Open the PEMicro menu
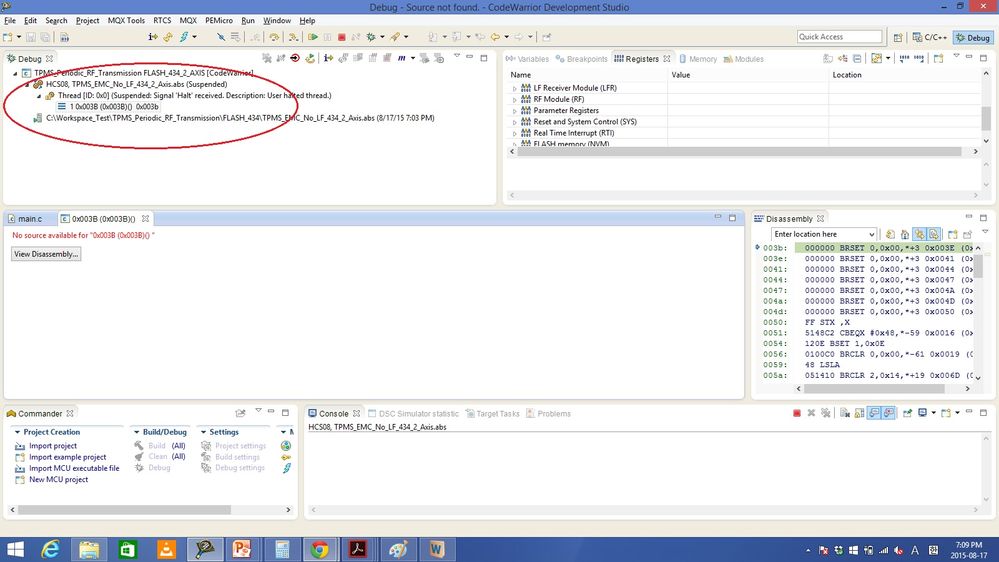Image resolution: width=999 pixels, height=562 pixels. click(219, 20)
